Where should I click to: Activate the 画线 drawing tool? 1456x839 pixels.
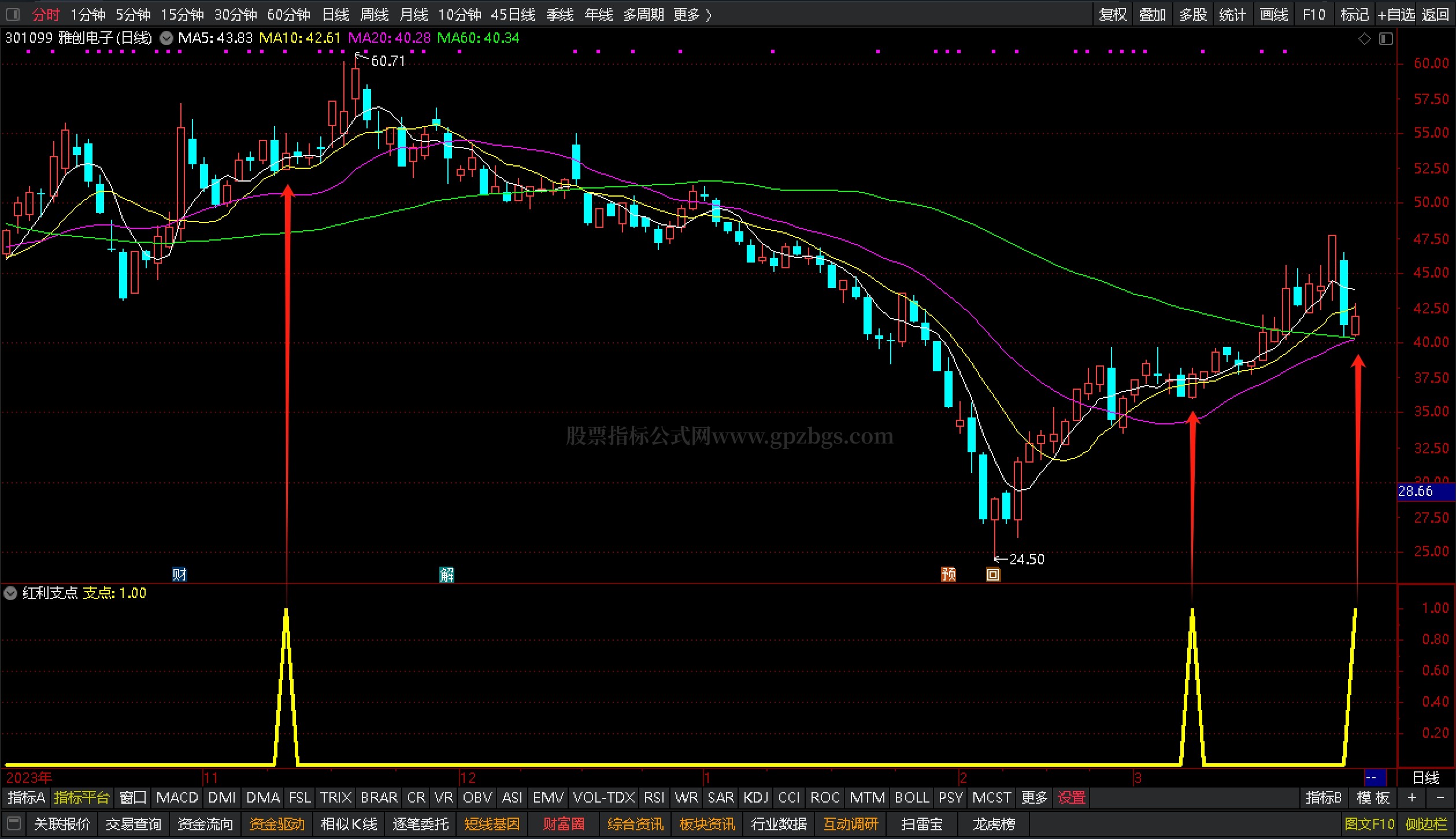[1274, 14]
